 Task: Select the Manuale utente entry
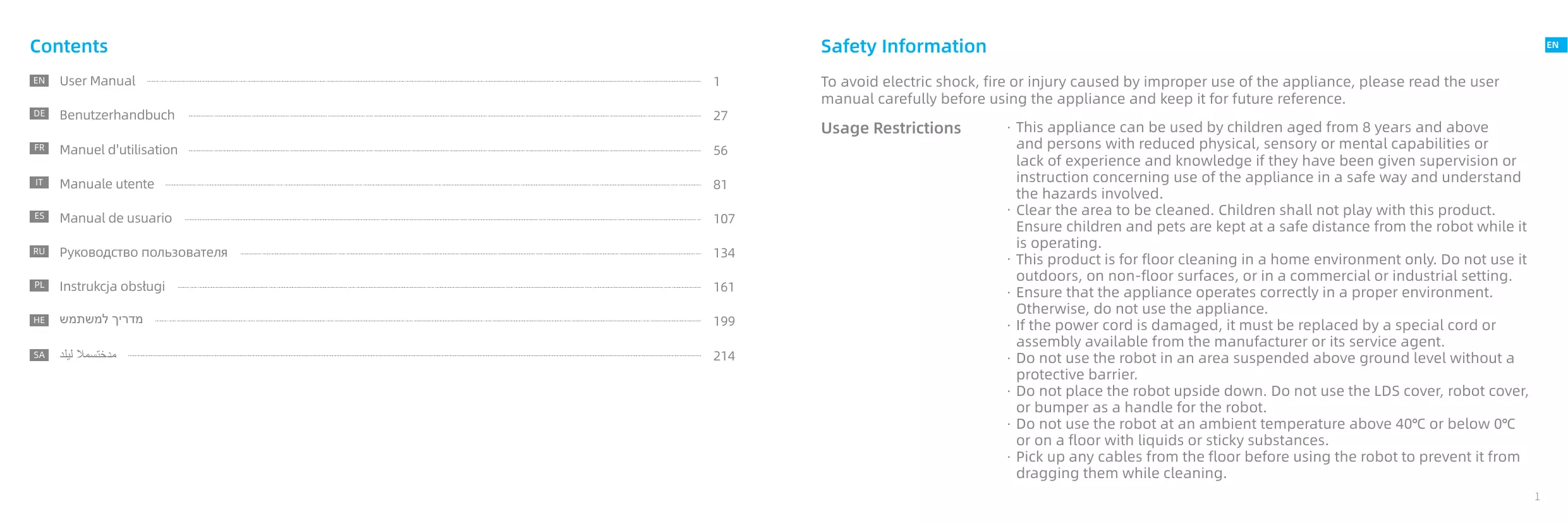coord(107,184)
